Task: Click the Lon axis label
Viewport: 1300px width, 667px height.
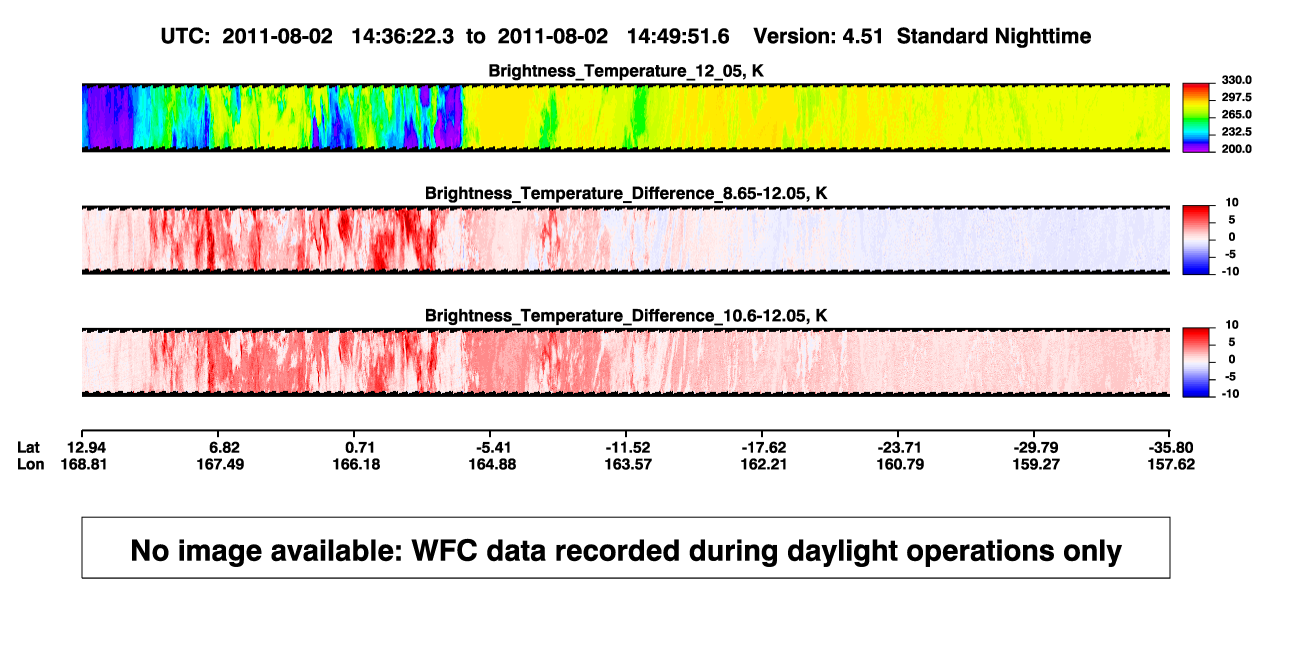Action: tap(31, 464)
